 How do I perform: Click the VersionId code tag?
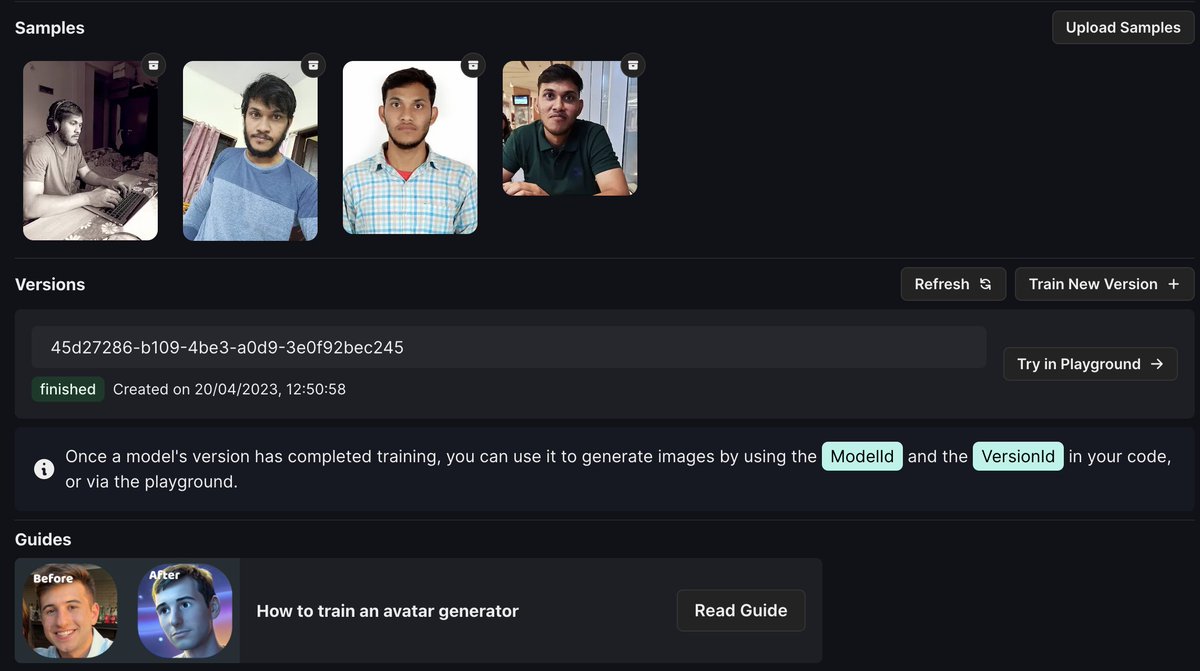click(x=1017, y=456)
